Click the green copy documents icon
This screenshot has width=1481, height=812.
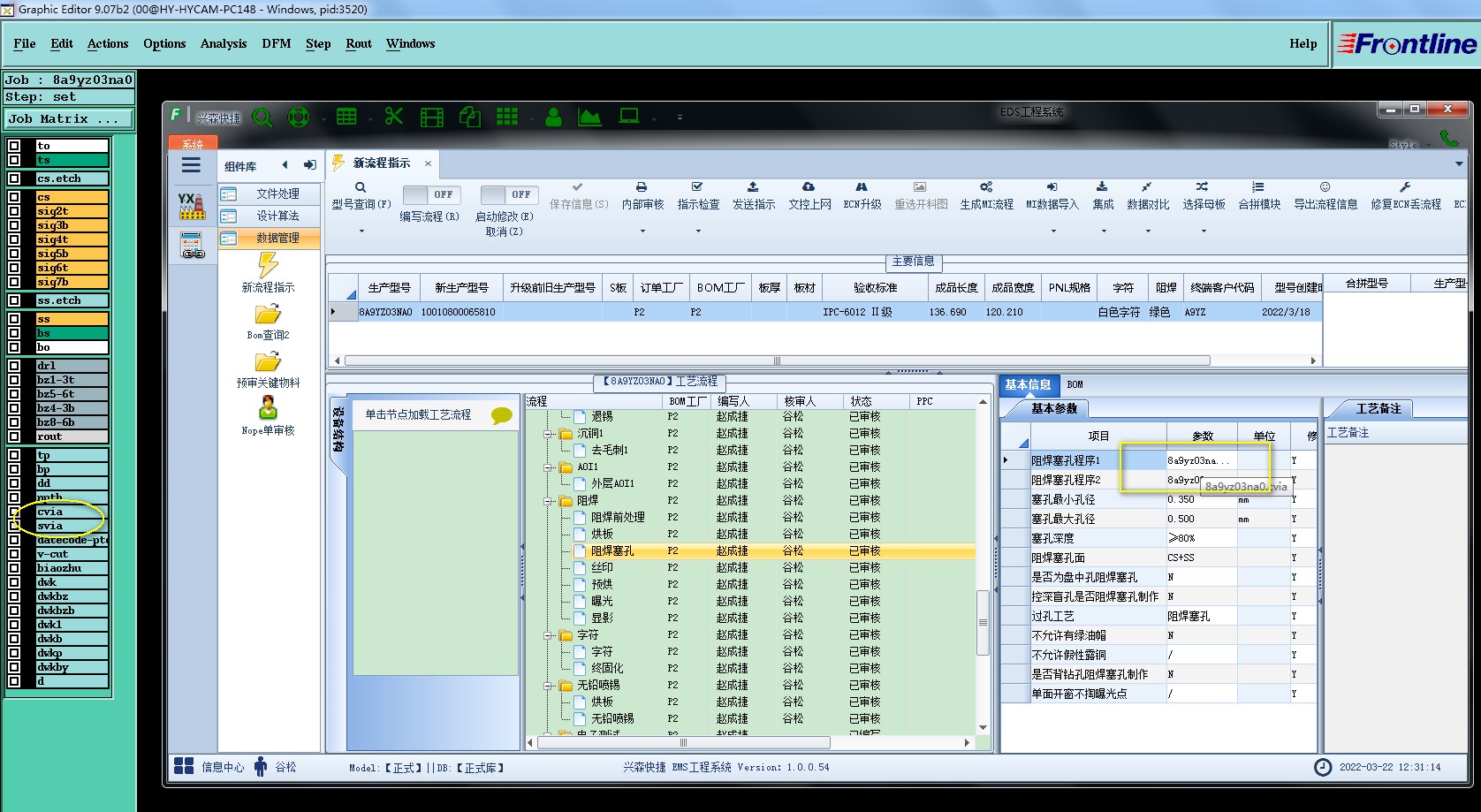tap(470, 117)
